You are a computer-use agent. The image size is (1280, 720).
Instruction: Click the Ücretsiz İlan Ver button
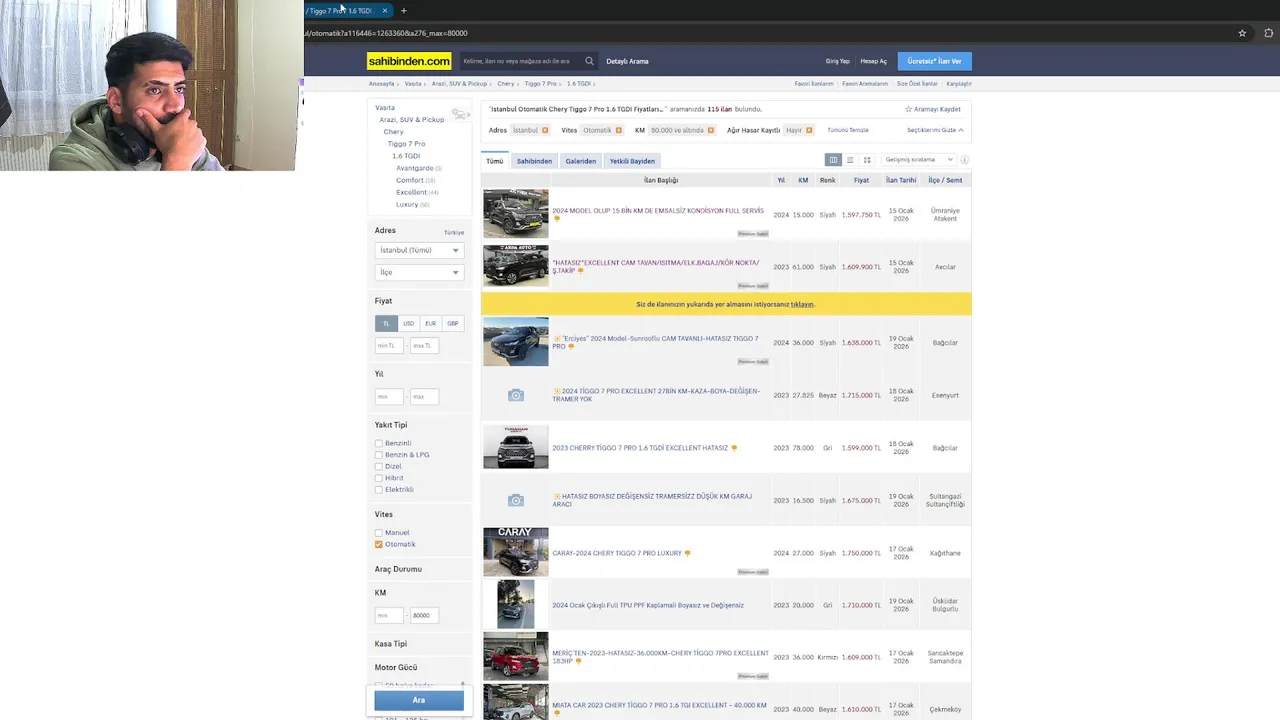935,61
